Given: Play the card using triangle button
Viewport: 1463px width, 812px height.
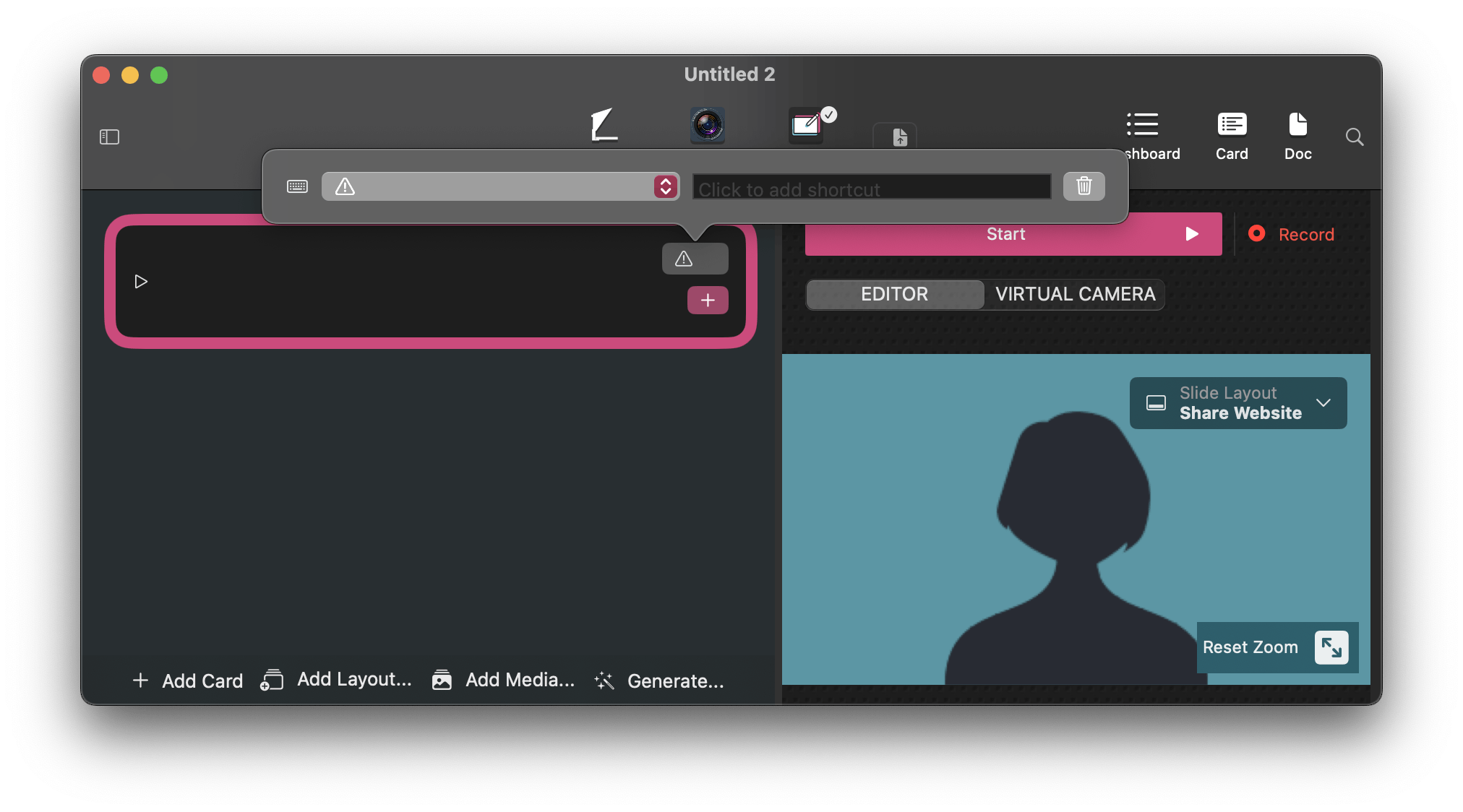Looking at the screenshot, I should tap(141, 281).
